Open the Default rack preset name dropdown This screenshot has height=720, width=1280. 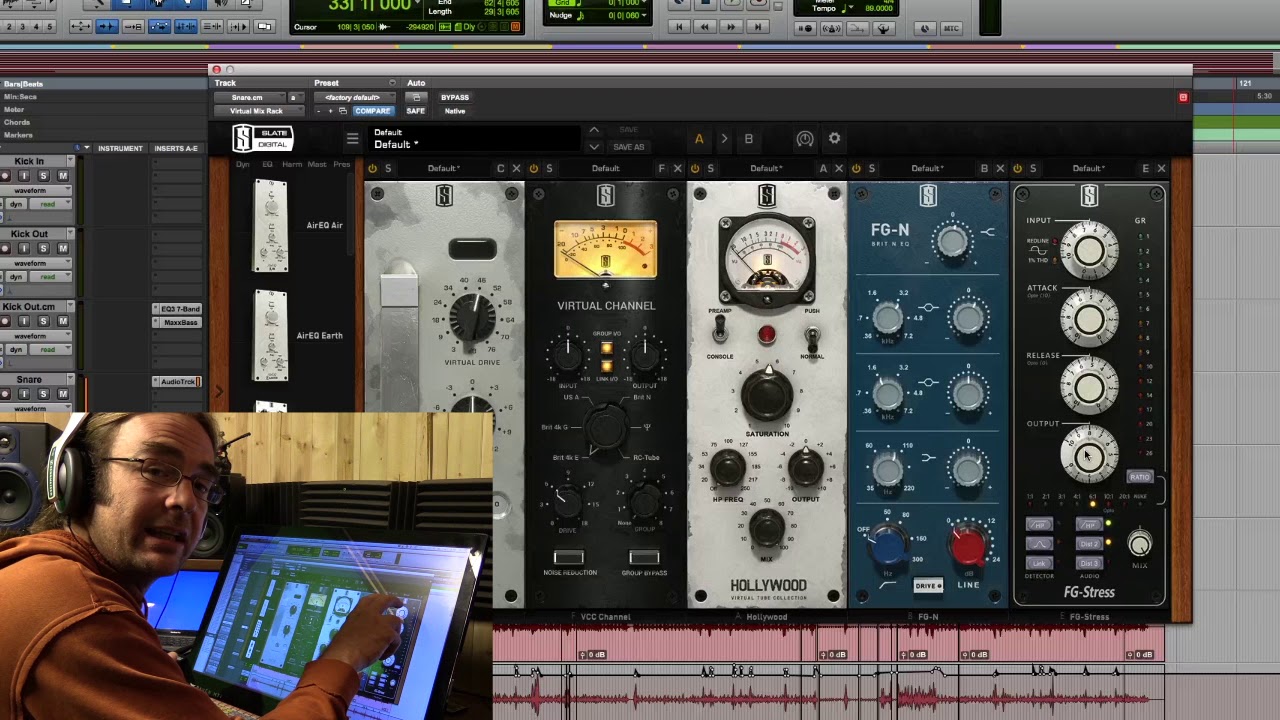(474, 139)
